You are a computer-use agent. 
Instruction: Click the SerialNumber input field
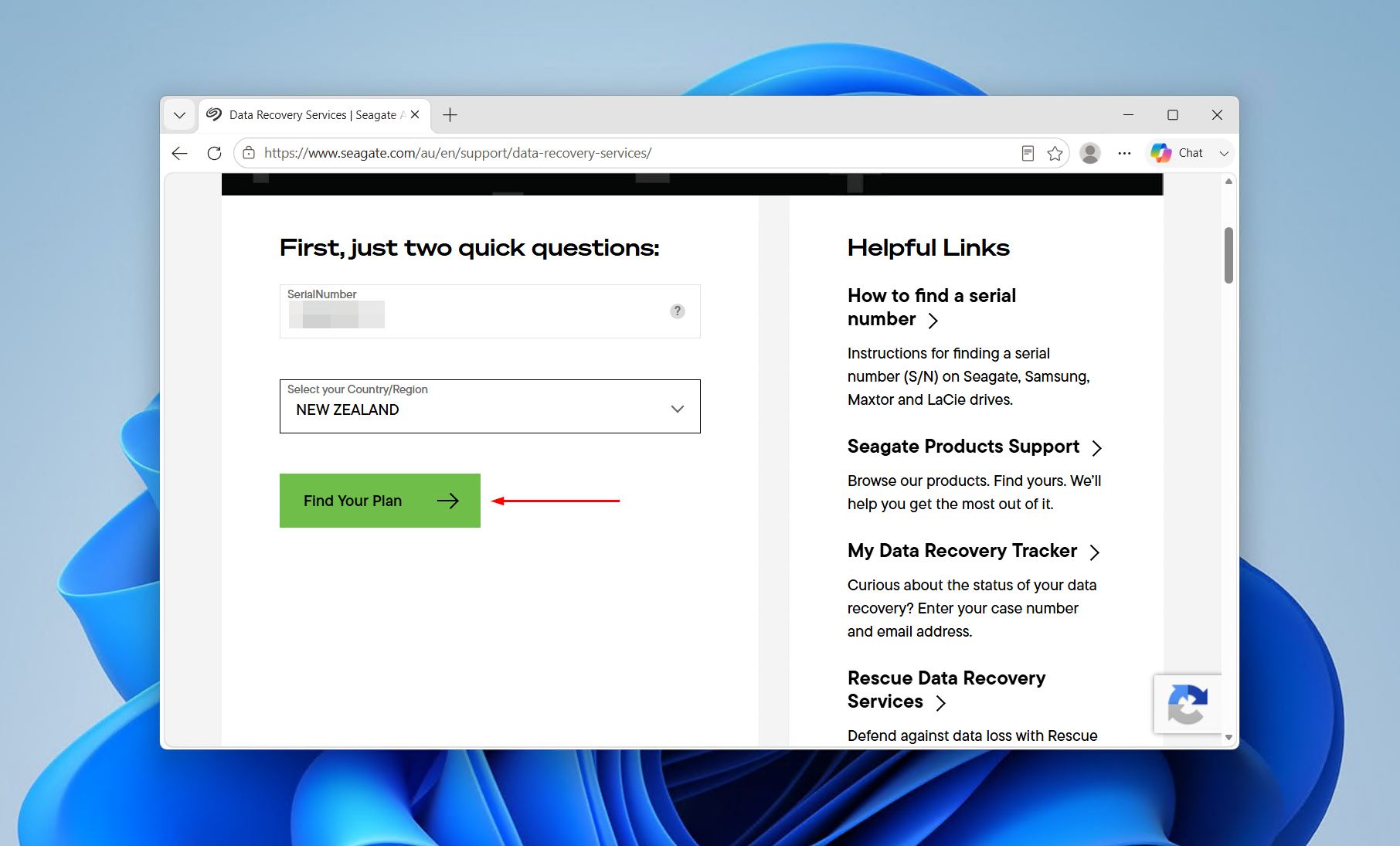[x=490, y=311]
